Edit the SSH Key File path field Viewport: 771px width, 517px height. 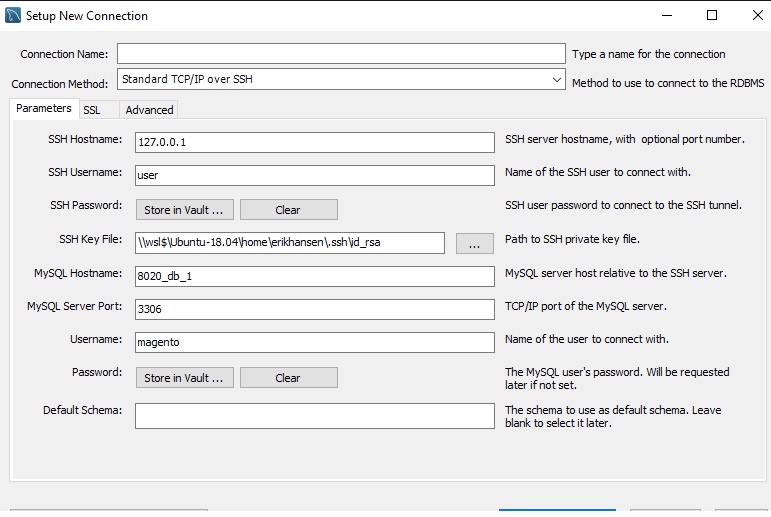point(290,243)
